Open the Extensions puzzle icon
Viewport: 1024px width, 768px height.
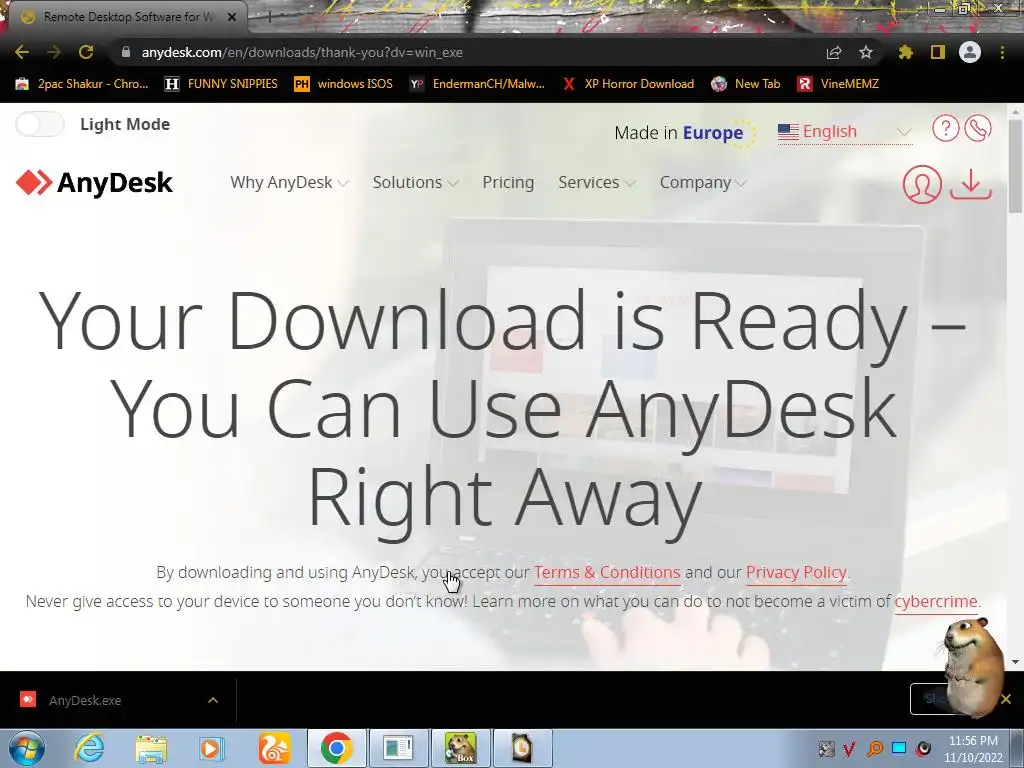pyautogui.click(x=905, y=52)
